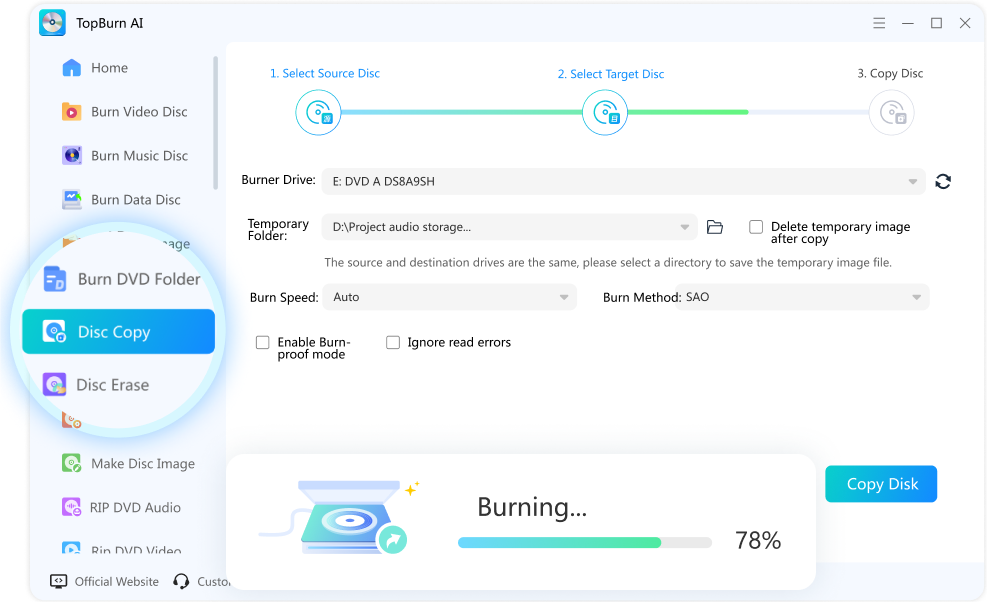Click the RIP DVD Audio icon

(72, 508)
